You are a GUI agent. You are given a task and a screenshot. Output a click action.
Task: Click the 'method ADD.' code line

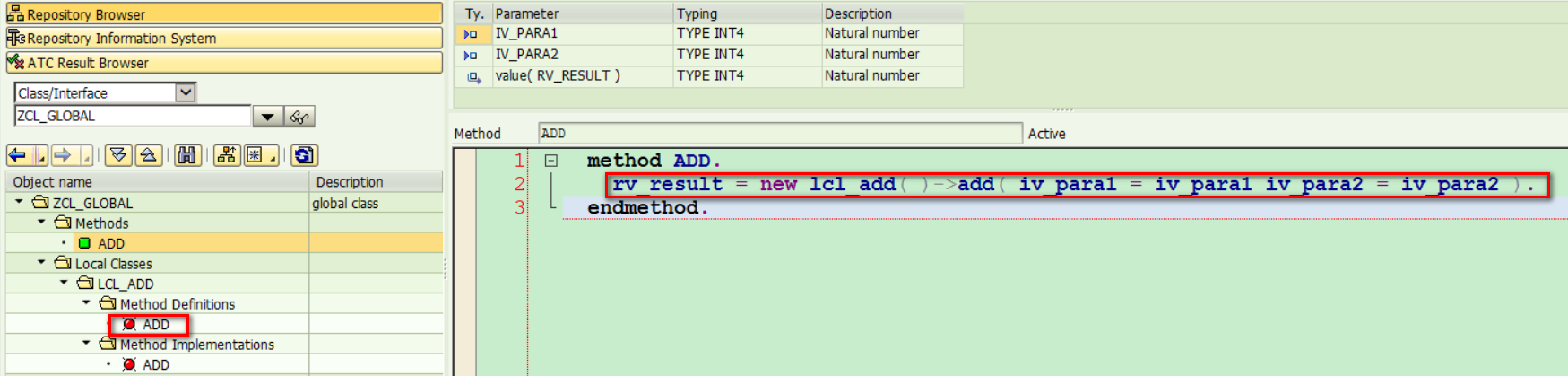pos(654,161)
